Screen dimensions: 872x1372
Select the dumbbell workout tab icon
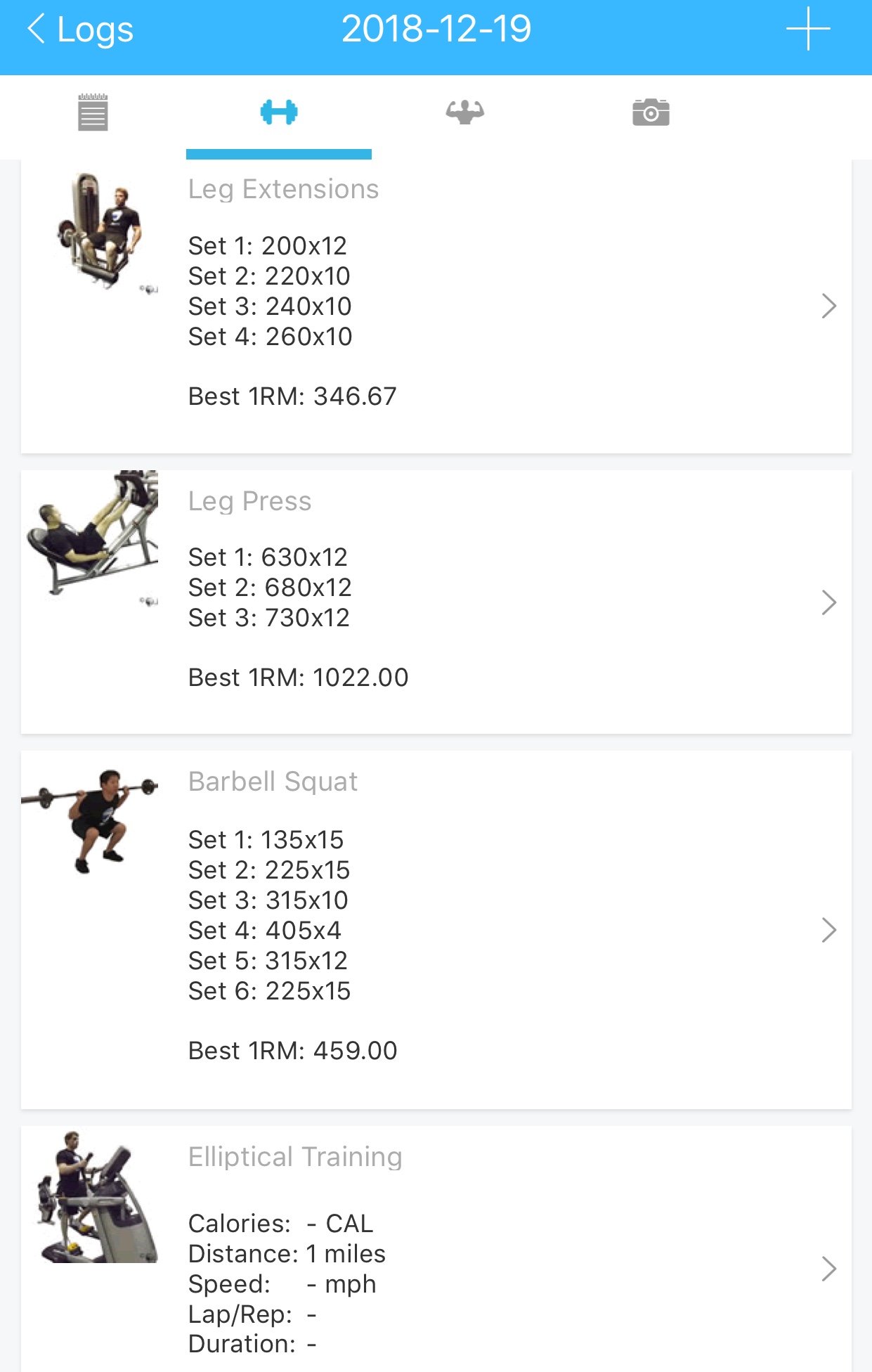(279, 112)
